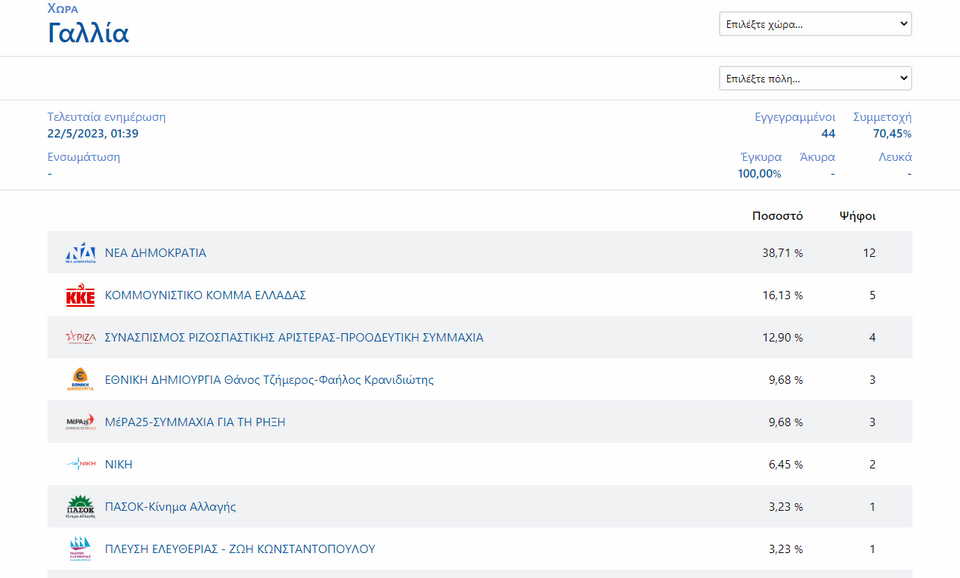The width and height of the screenshot is (960, 578).
Task: Click the vote count 1 for ΠΑΣΟΚ
Action: tap(872, 506)
